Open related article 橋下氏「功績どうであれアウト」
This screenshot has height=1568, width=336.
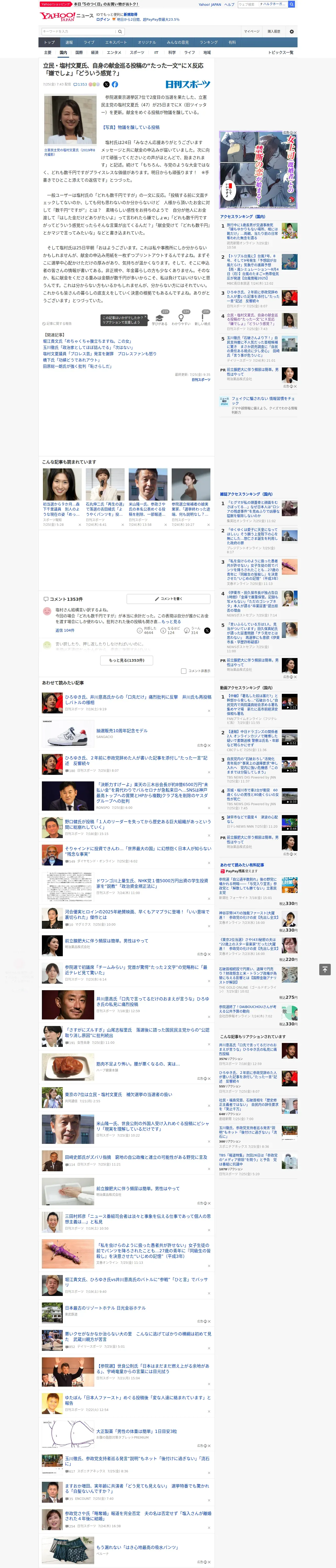(72, 360)
